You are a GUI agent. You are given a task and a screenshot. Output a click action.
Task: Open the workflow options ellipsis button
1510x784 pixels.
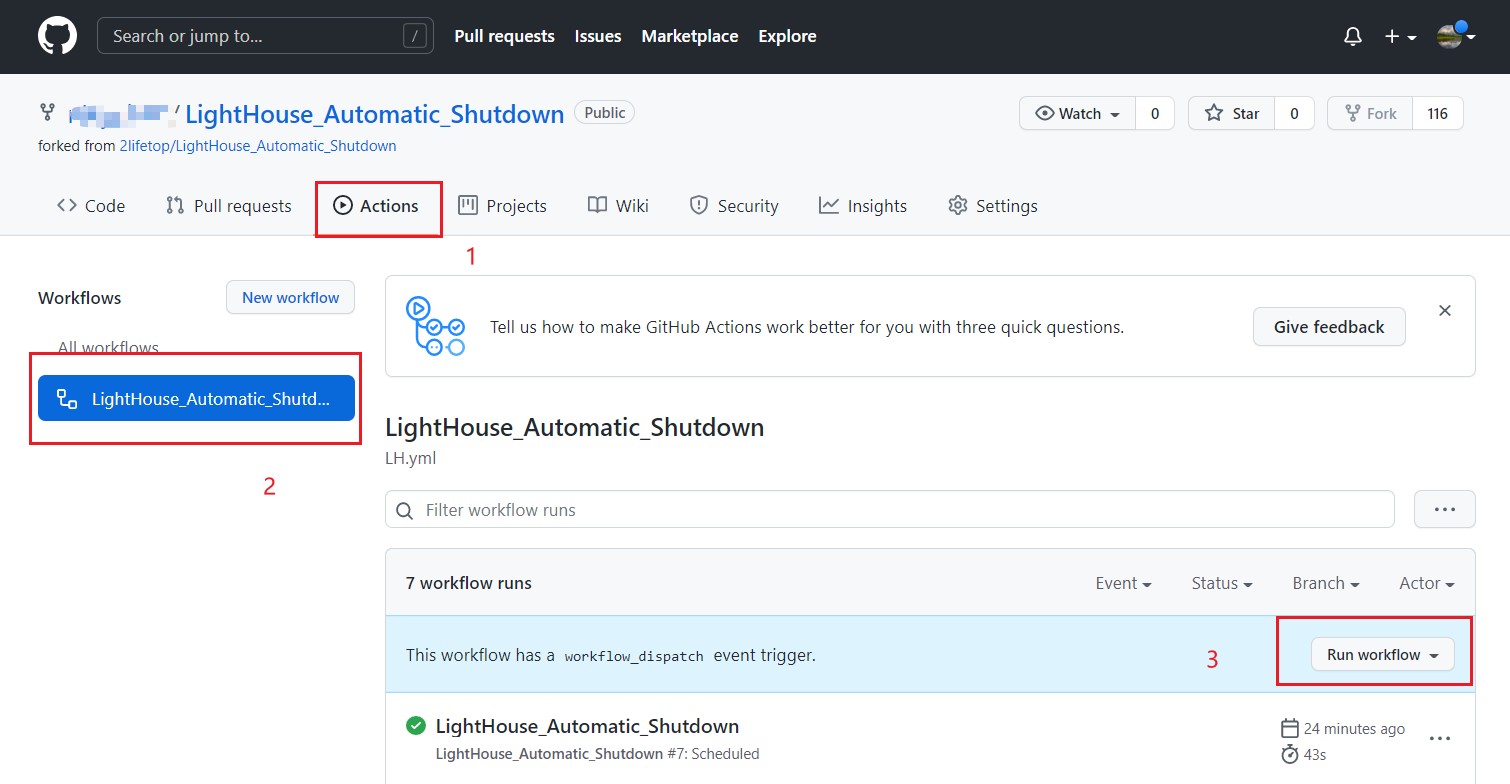pyautogui.click(x=1445, y=509)
